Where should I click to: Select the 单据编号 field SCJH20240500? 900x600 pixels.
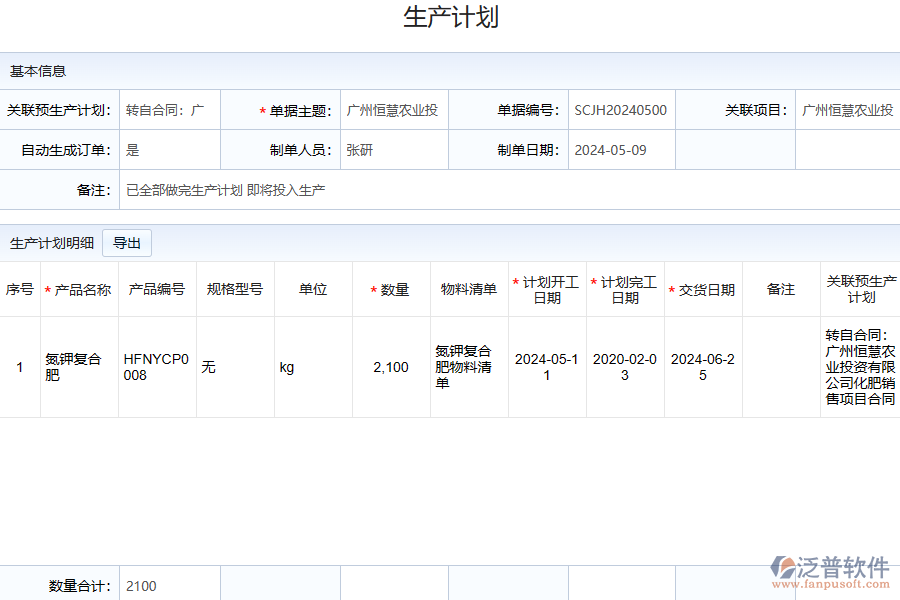621,110
